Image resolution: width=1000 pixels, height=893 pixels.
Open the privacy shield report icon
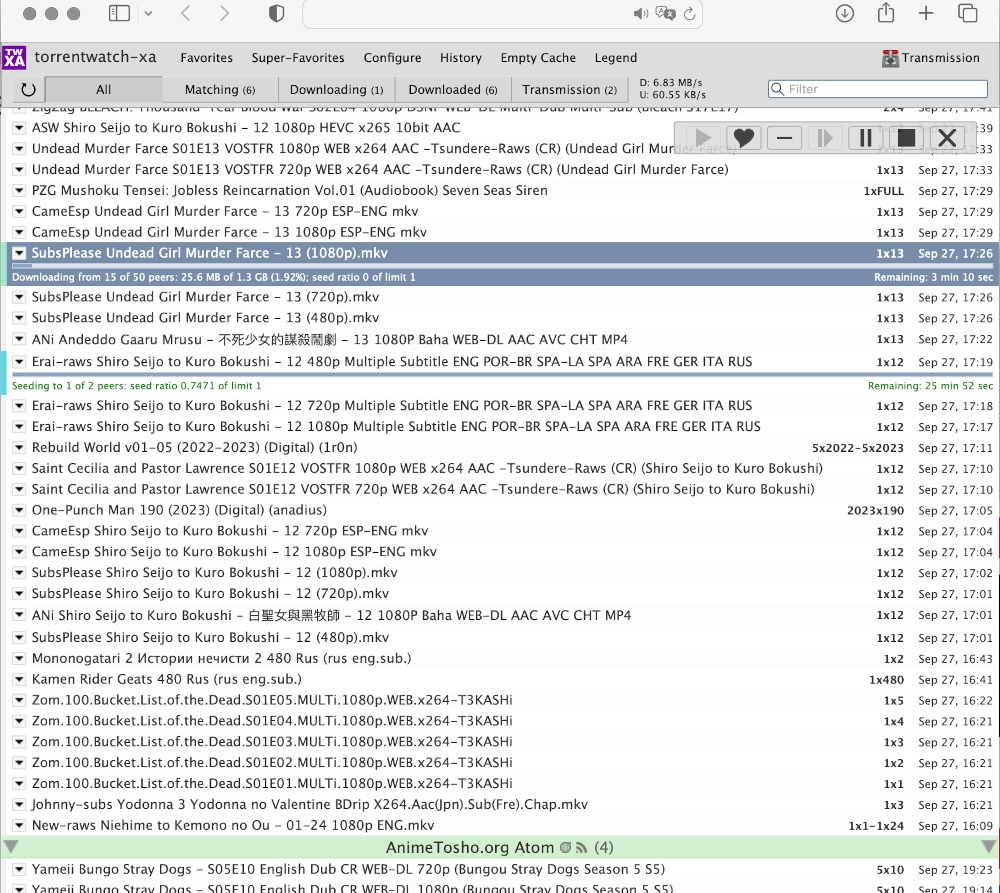pos(276,13)
